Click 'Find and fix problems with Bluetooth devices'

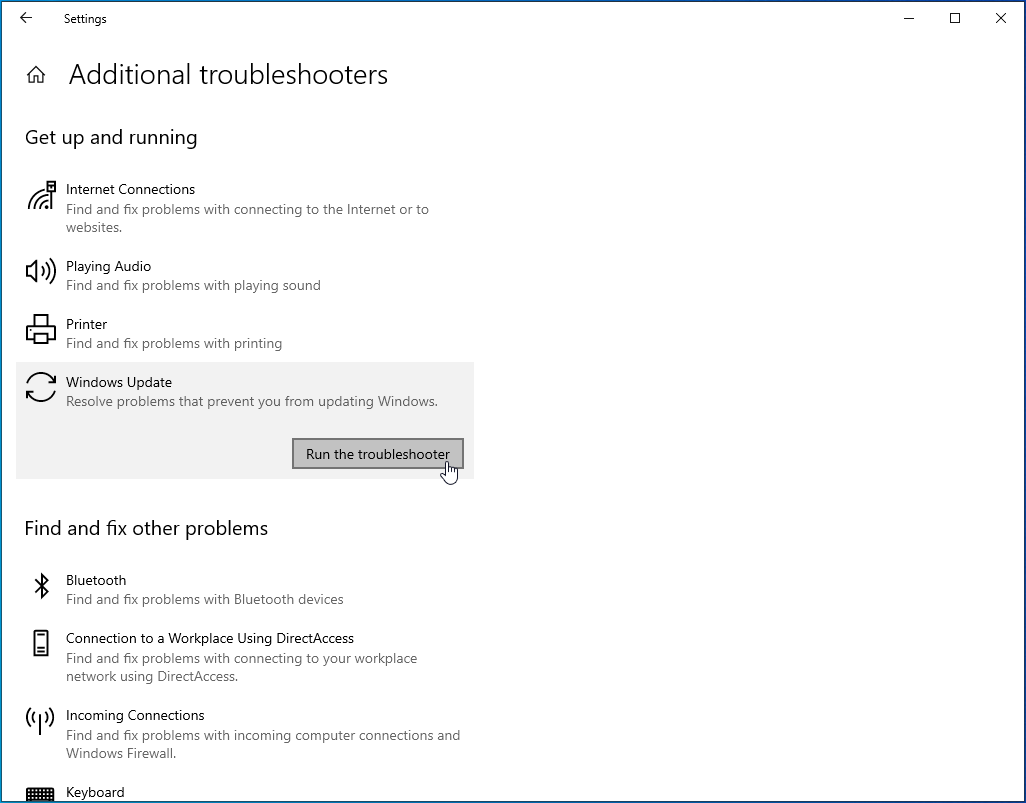(x=205, y=599)
